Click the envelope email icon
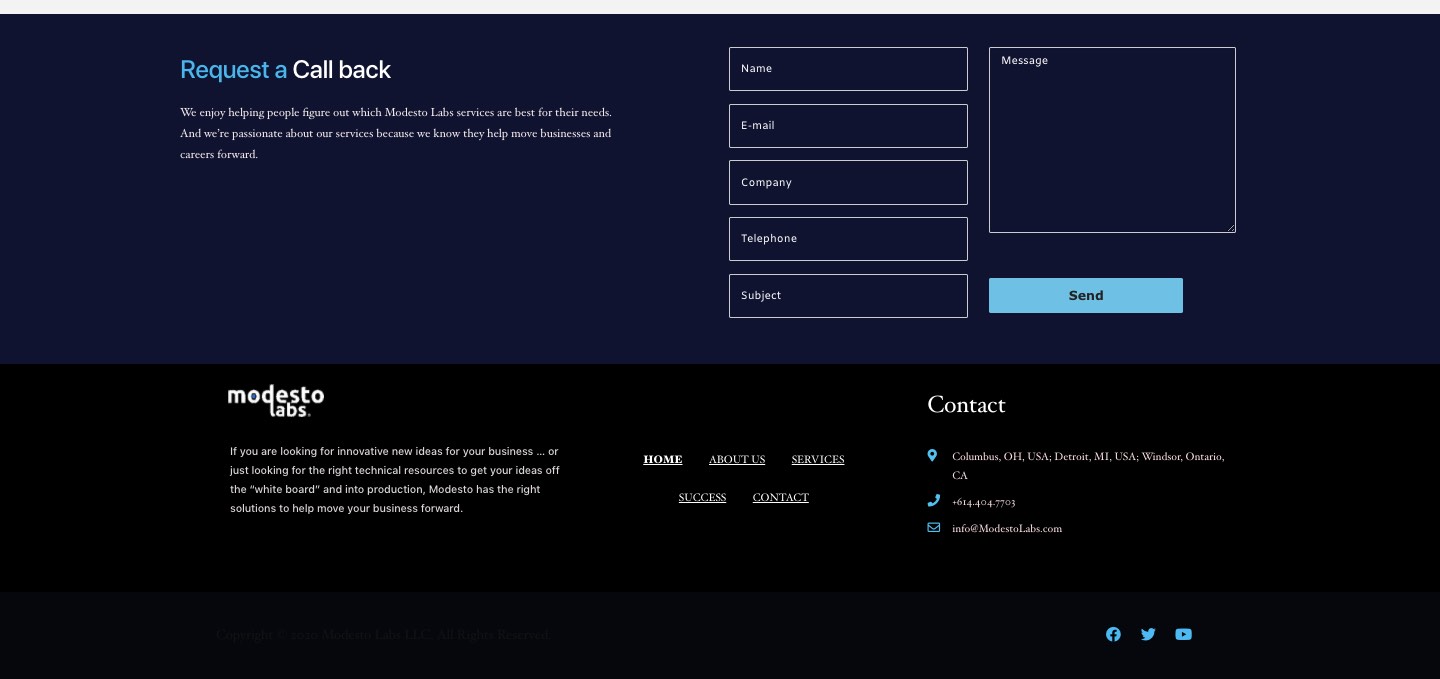1440x679 pixels. coord(933,528)
